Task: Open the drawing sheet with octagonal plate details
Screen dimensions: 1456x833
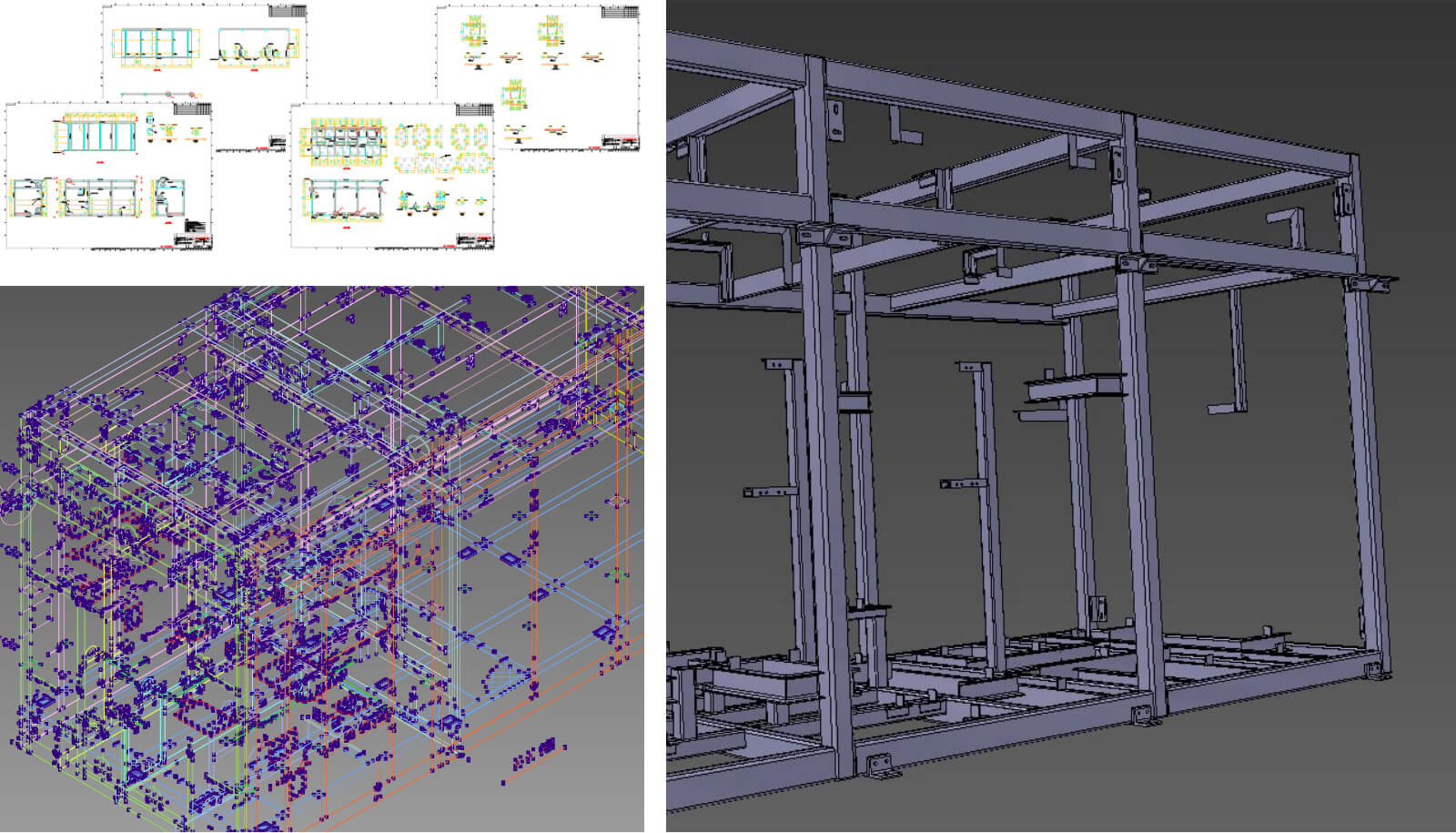Action: [x=393, y=175]
